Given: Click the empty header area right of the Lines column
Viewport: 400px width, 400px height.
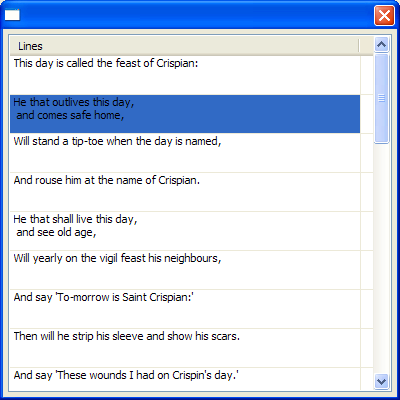Looking at the screenshot, I should pos(366,46).
